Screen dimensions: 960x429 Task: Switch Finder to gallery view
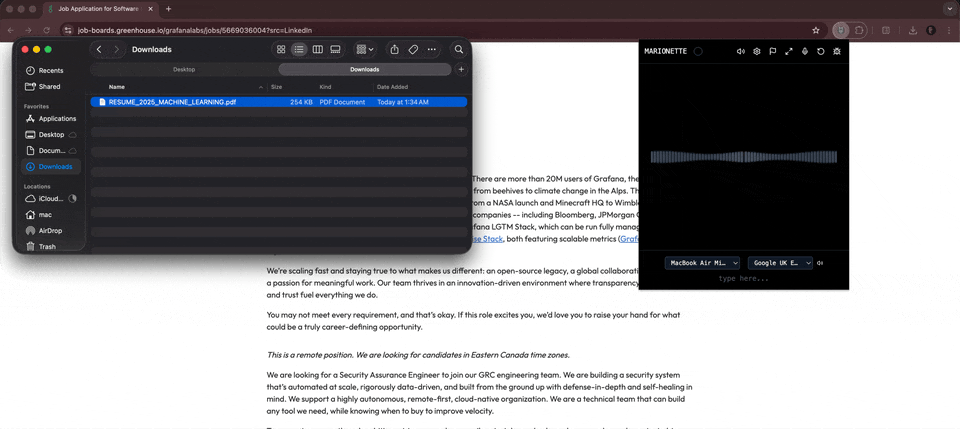point(335,50)
